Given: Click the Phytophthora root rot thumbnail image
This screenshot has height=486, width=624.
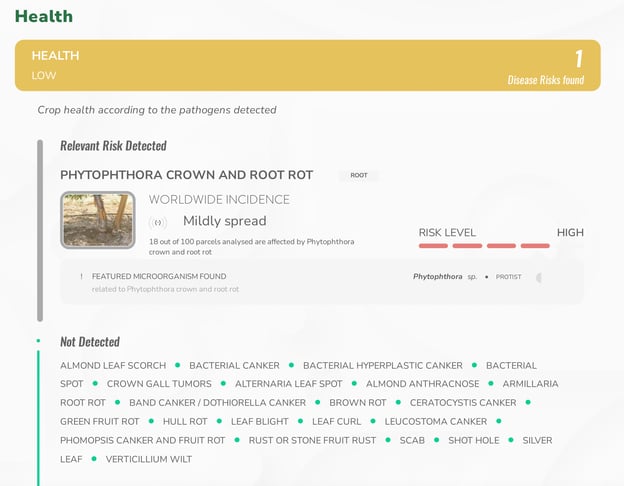Looking at the screenshot, I should tap(98, 220).
